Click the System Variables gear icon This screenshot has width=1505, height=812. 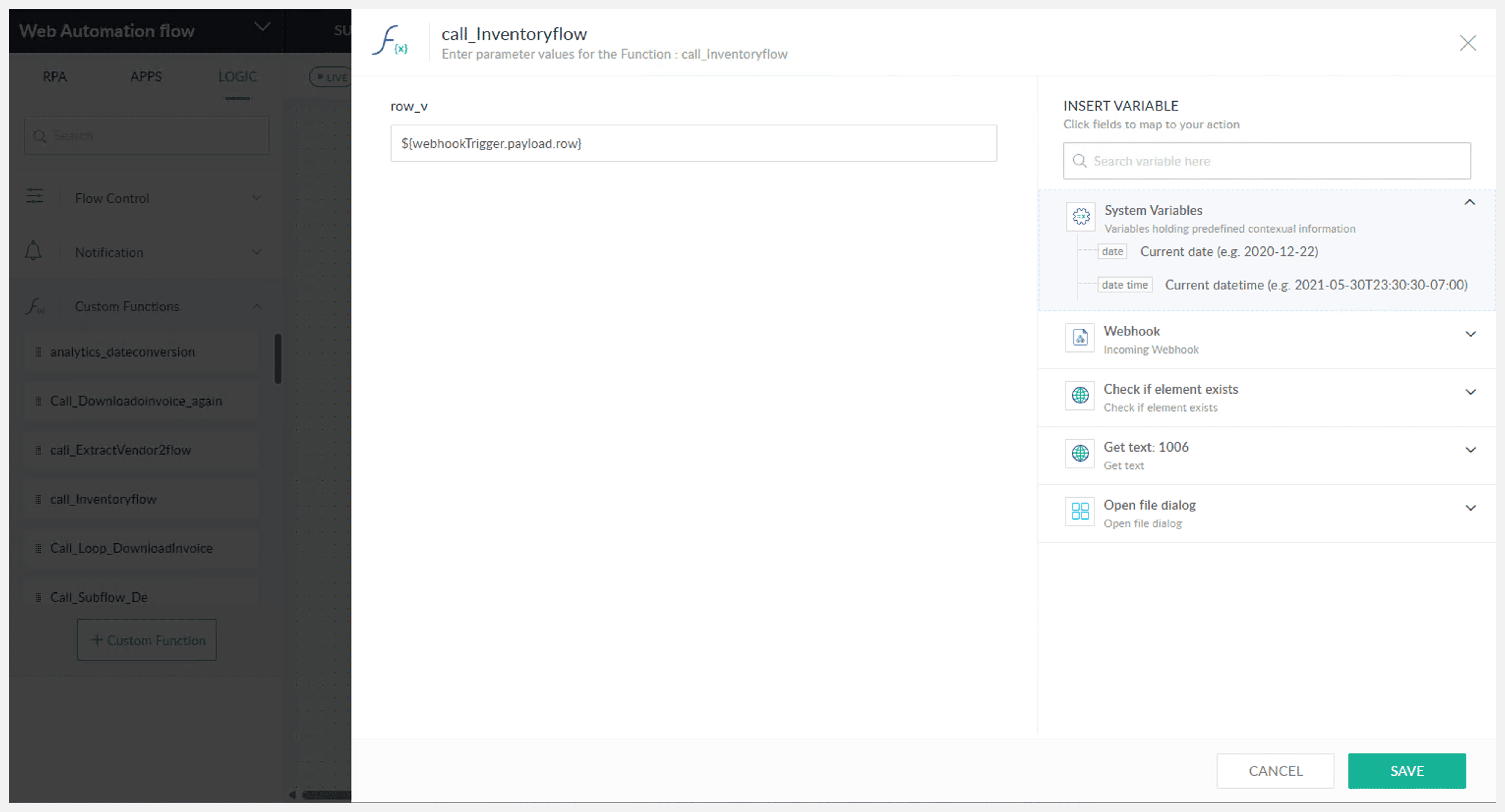(x=1080, y=217)
